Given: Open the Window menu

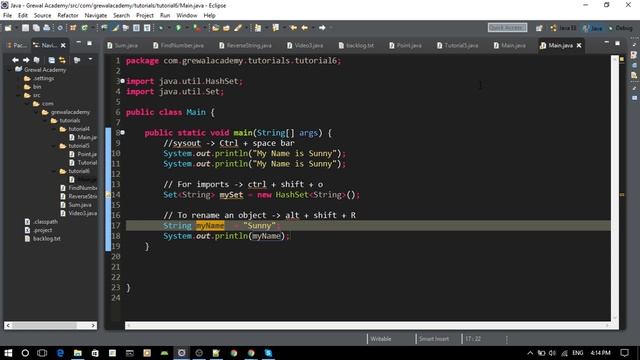Looking at the screenshot, I should pos(187,16).
